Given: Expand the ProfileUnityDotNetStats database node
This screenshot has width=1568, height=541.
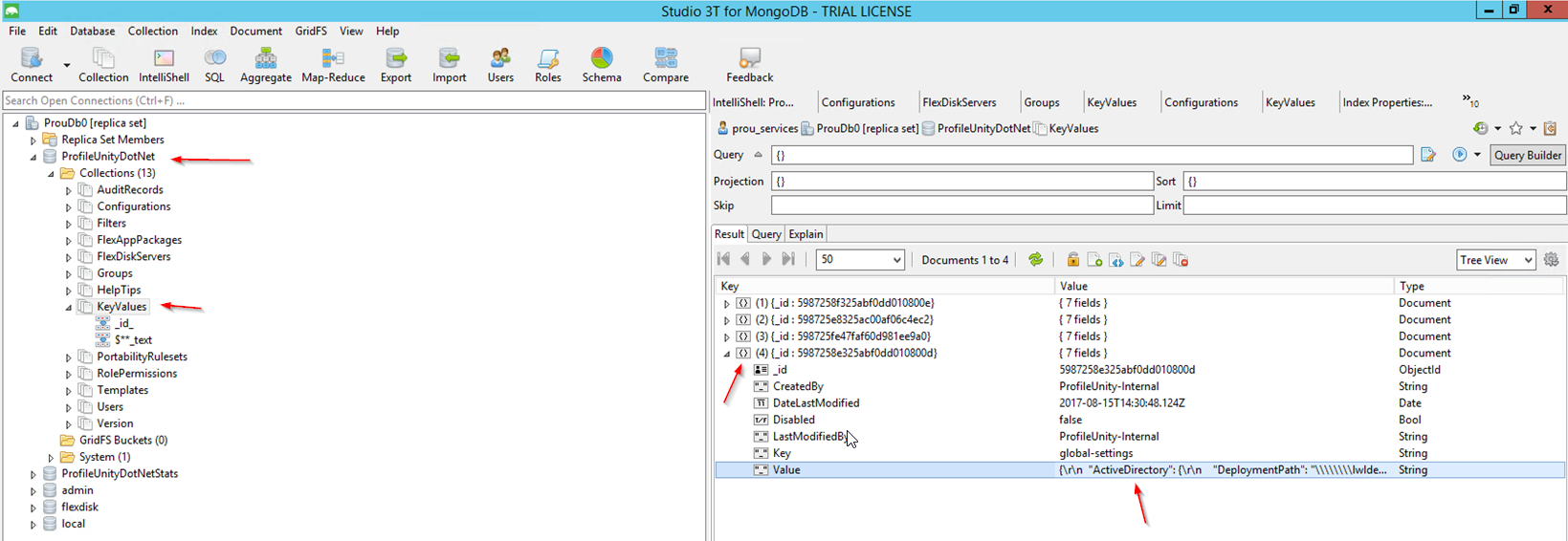Looking at the screenshot, I should (x=33, y=474).
